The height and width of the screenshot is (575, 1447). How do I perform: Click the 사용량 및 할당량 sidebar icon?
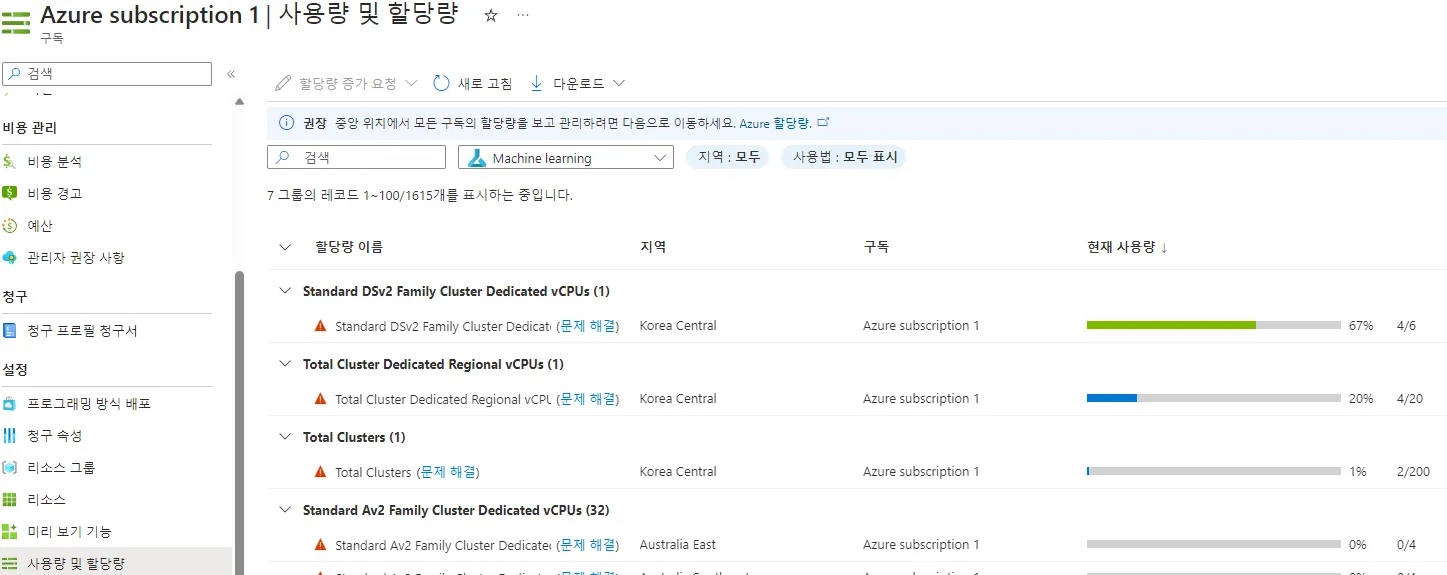pyautogui.click(x=10, y=563)
